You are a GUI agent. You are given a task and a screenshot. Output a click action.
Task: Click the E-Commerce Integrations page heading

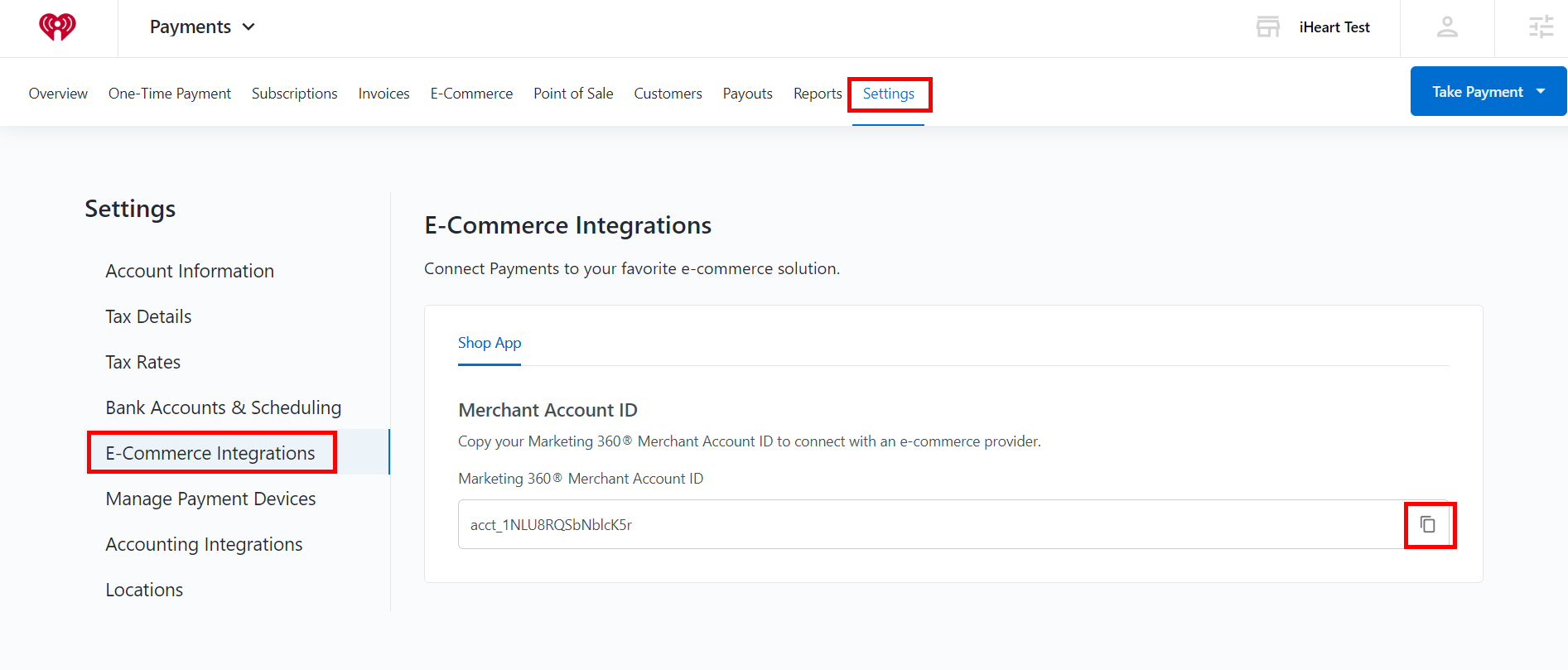click(x=567, y=225)
